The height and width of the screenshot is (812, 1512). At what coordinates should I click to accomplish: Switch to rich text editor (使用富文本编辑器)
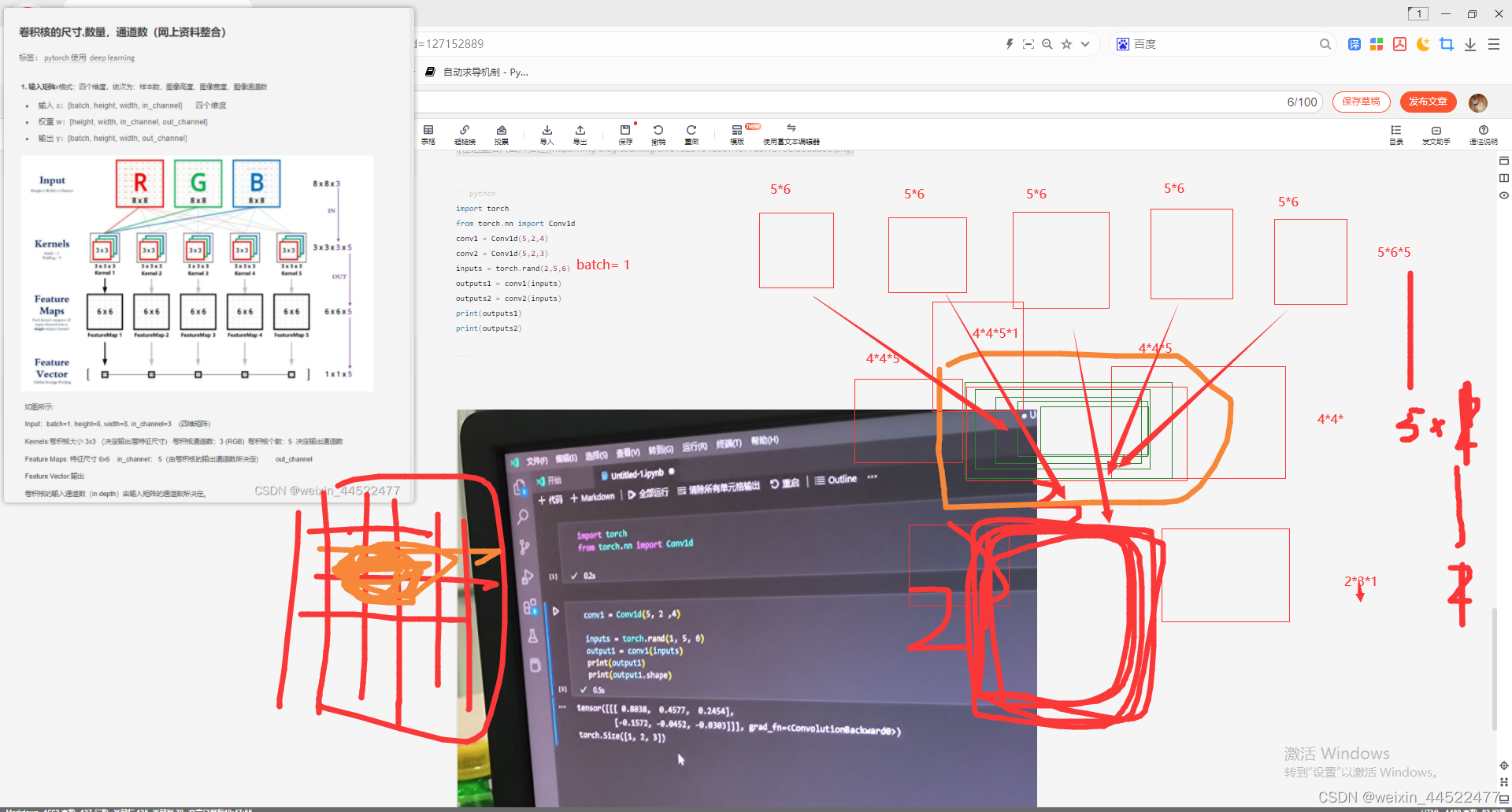791,135
